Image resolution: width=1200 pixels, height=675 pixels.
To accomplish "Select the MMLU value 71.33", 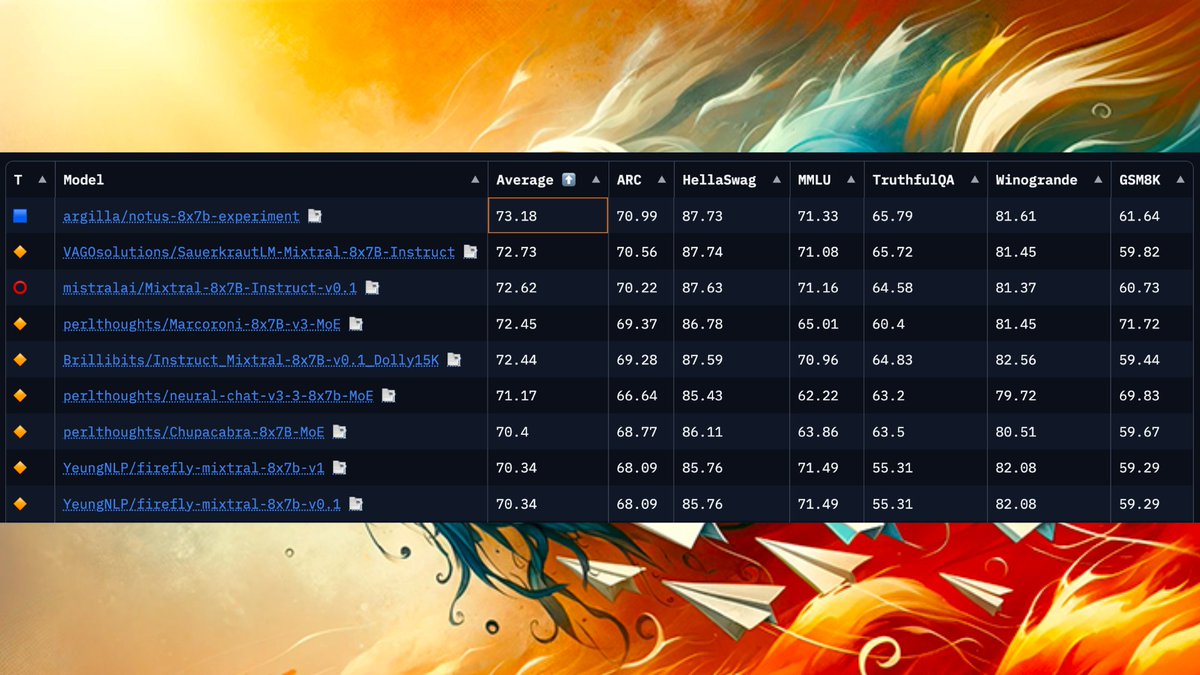I will point(818,216).
